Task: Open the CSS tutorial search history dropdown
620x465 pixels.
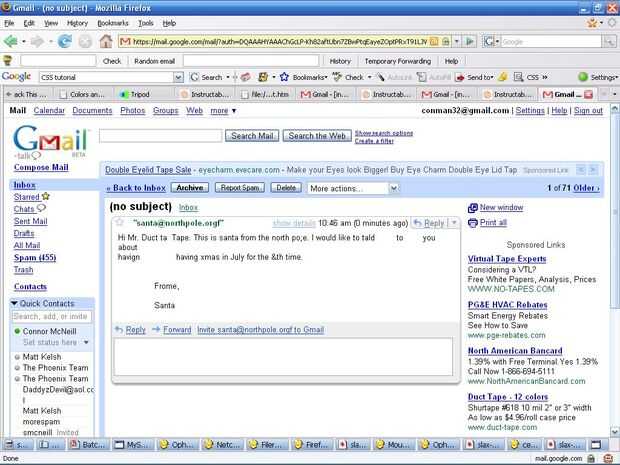Action: pyautogui.click(x=179, y=77)
